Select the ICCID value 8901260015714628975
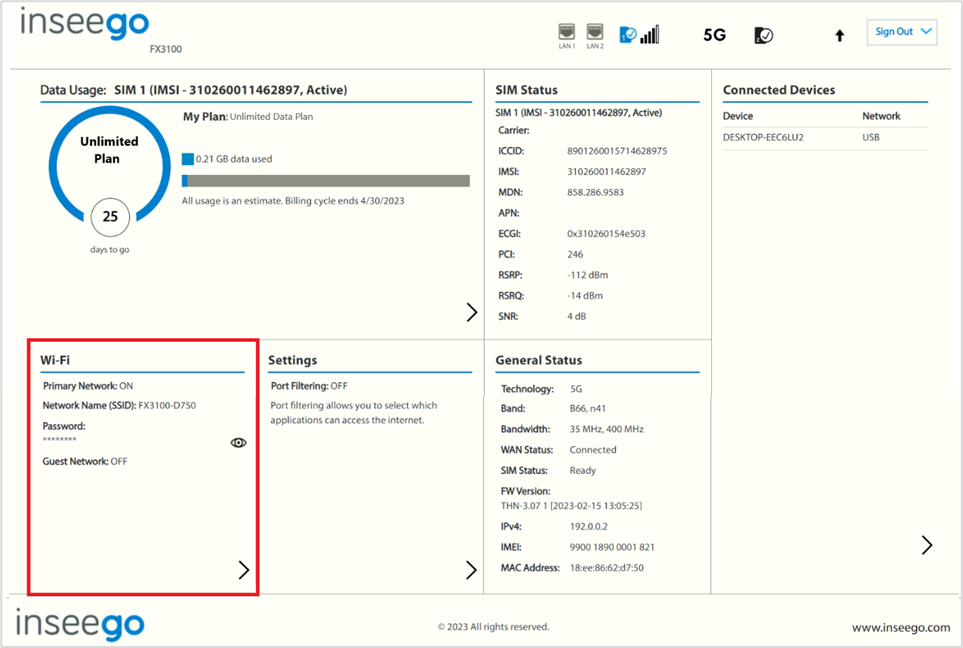 (x=617, y=151)
